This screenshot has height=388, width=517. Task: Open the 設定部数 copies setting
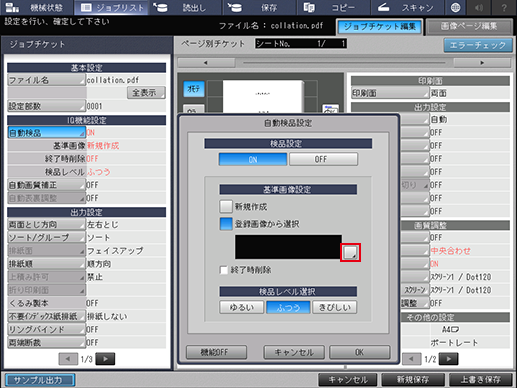click(46, 106)
